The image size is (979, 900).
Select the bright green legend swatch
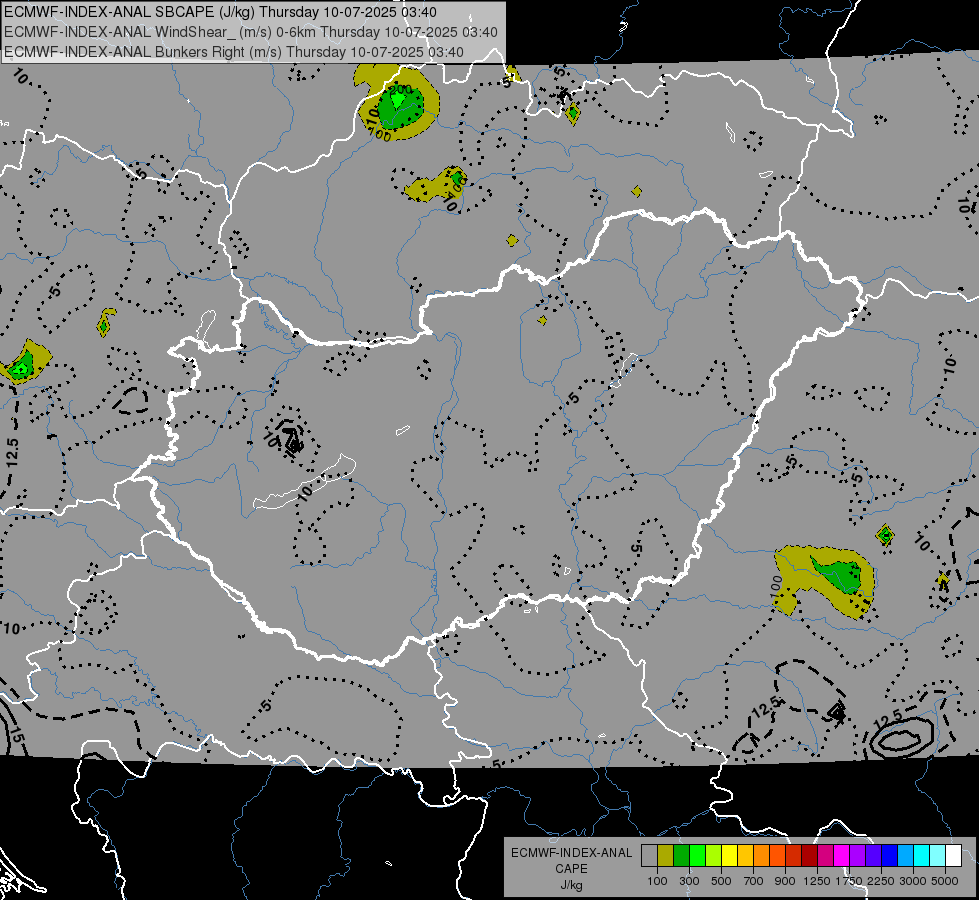(697, 856)
